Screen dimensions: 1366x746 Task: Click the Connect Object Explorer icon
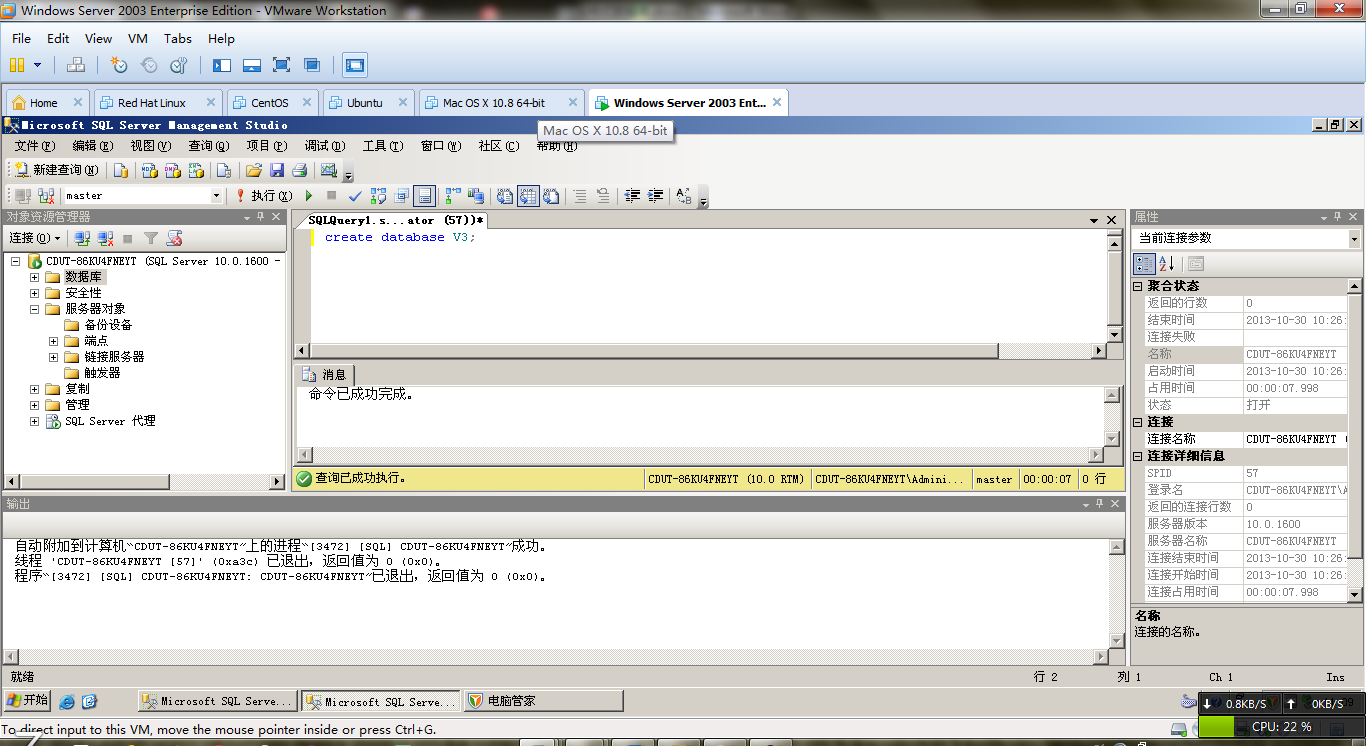[82, 238]
